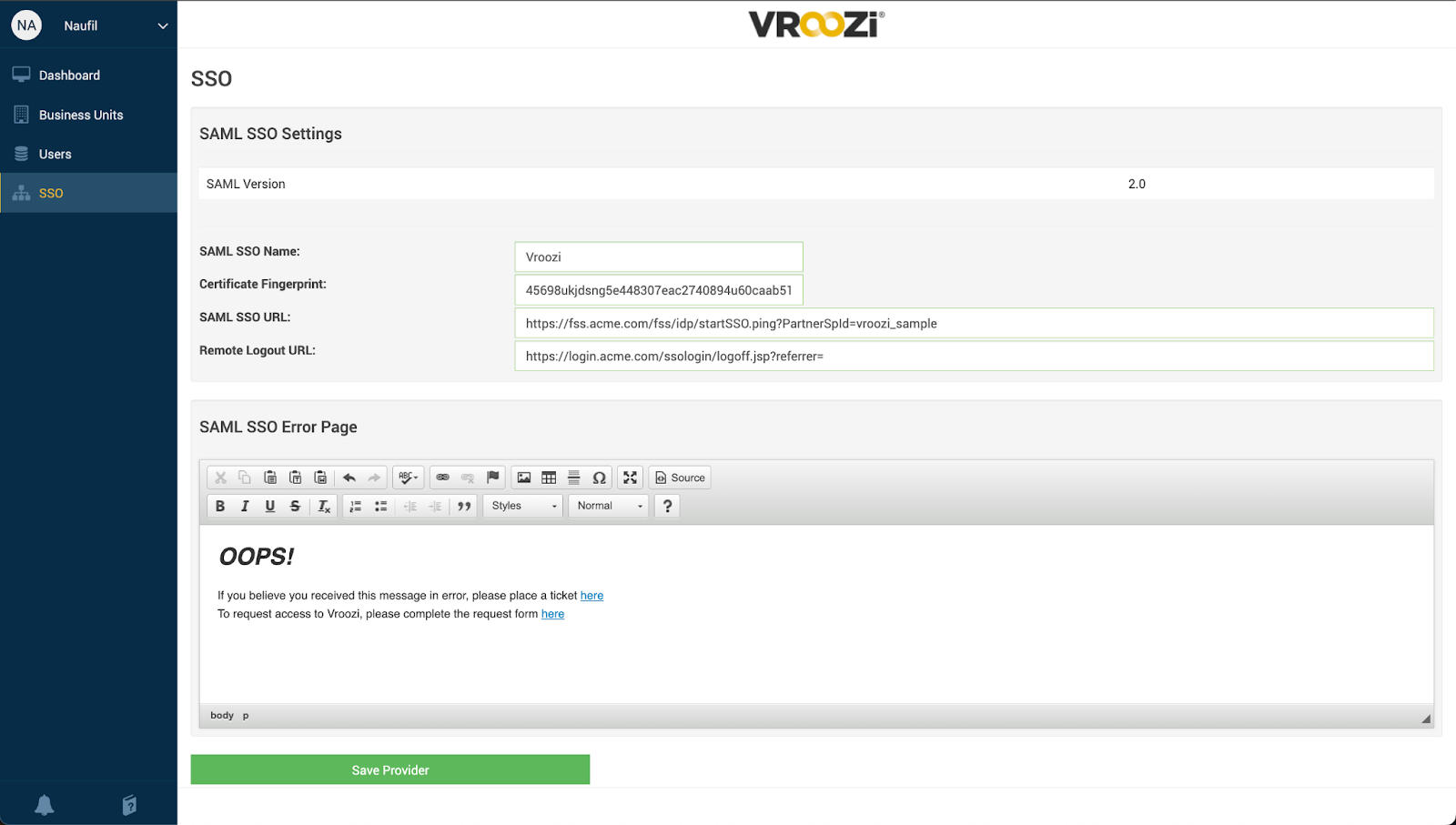Click the NA user avatar
Image resolution: width=1456 pixels, height=825 pixels.
point(26,25)
